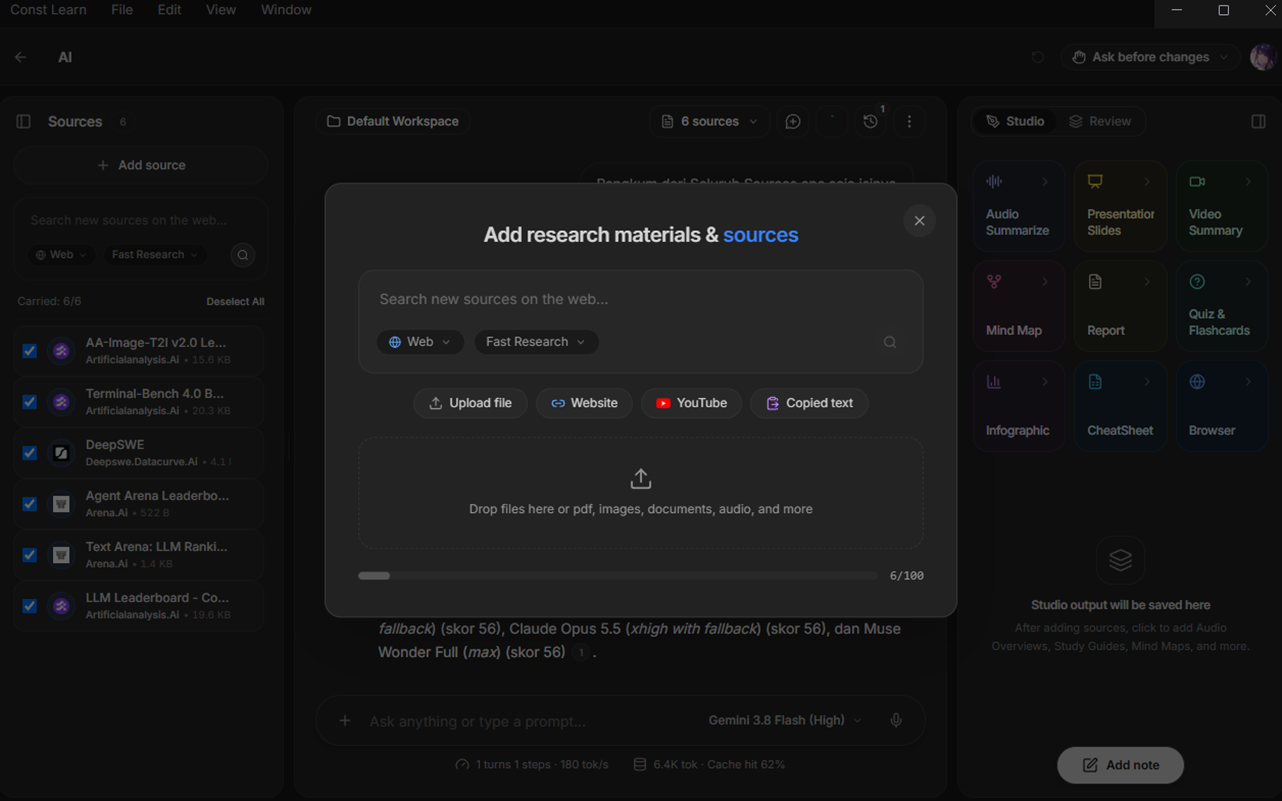Image resolution: width=1282 pixels, height=801 pixels.
Task: Close the Add research materials dialog
Action: click(x=919, y=221)
